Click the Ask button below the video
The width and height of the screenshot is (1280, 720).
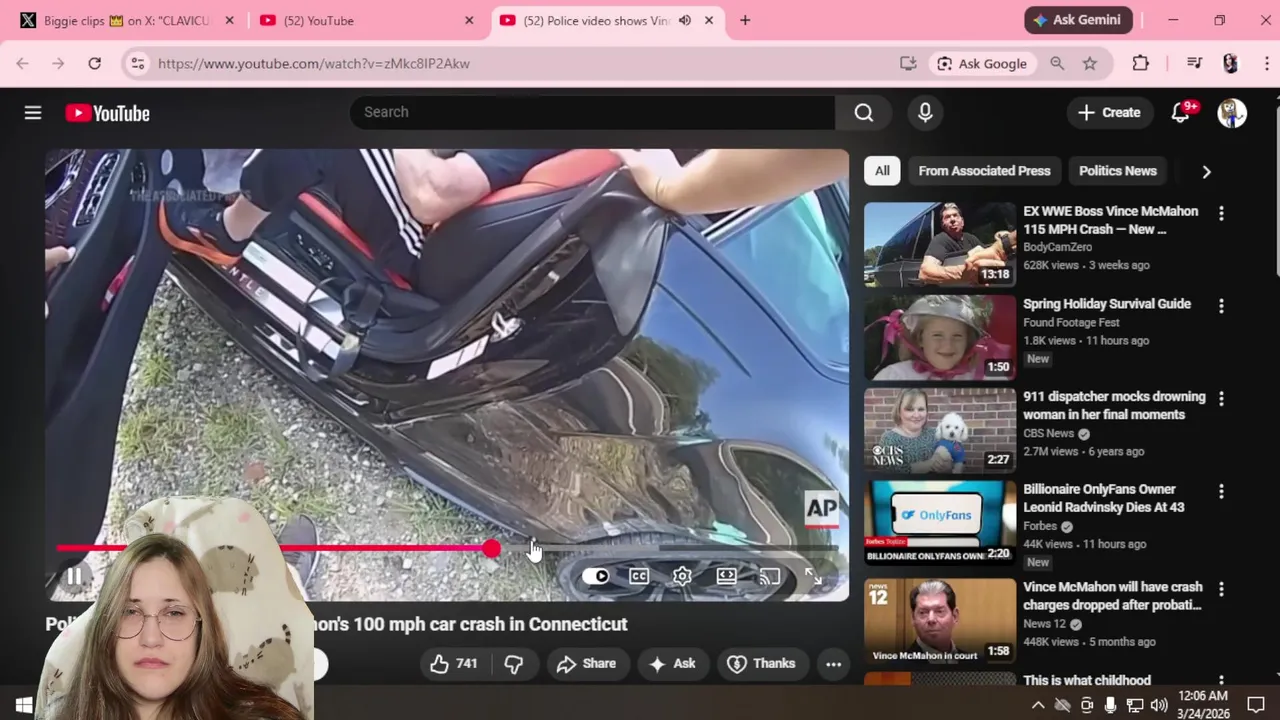[672, 664]
